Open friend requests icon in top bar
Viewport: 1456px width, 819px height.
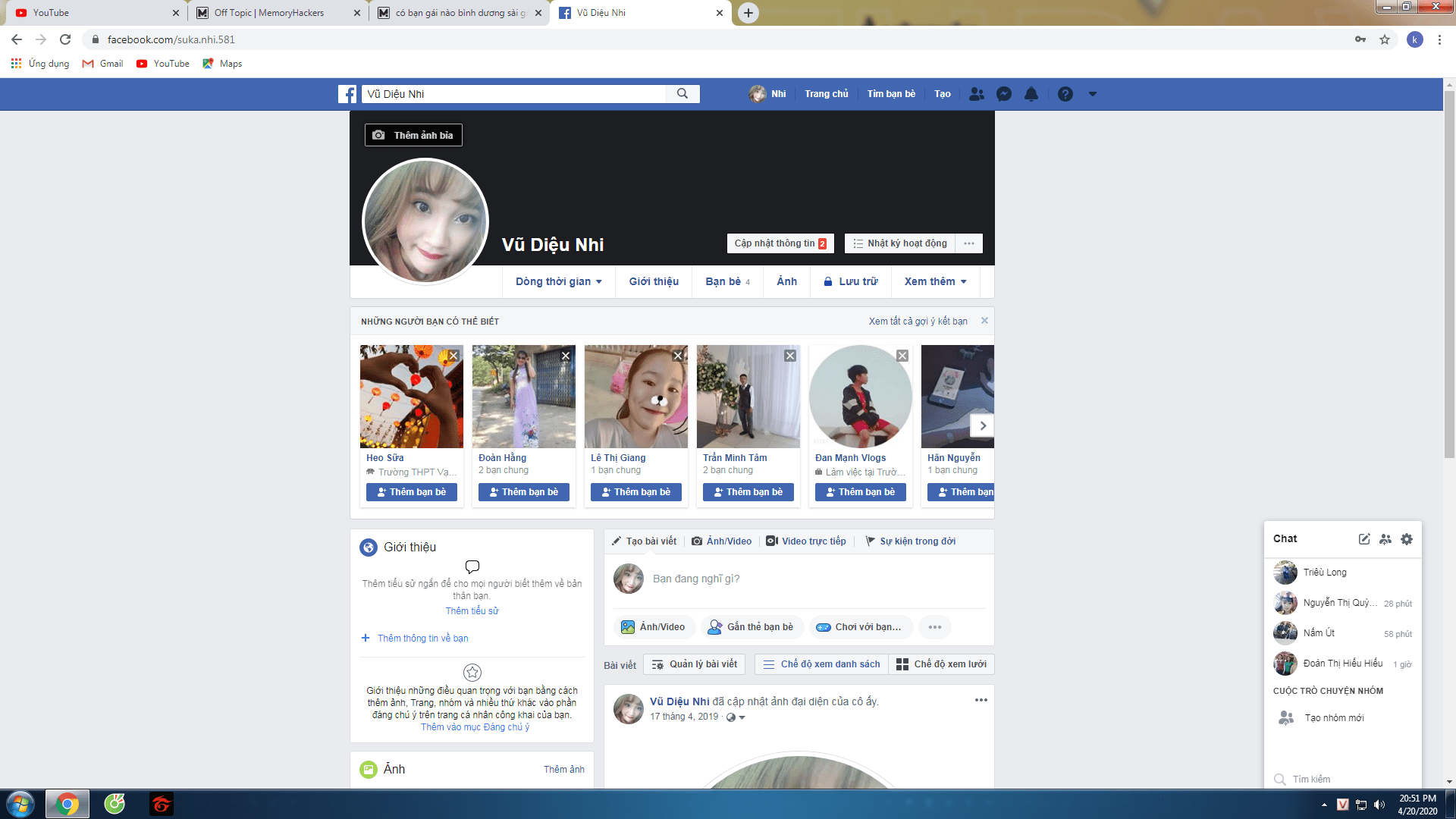click(977, 94)
